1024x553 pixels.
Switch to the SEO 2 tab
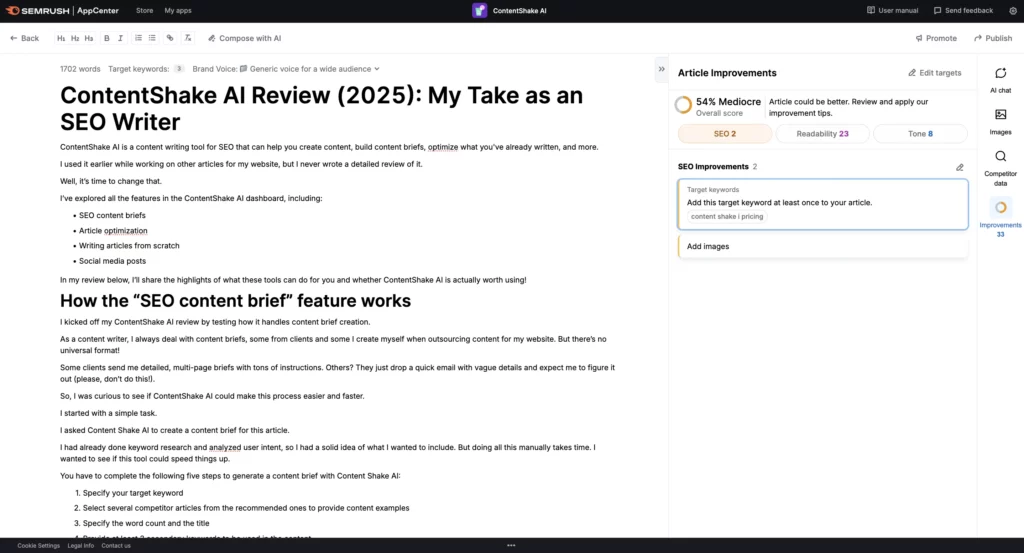click(725, 134)
